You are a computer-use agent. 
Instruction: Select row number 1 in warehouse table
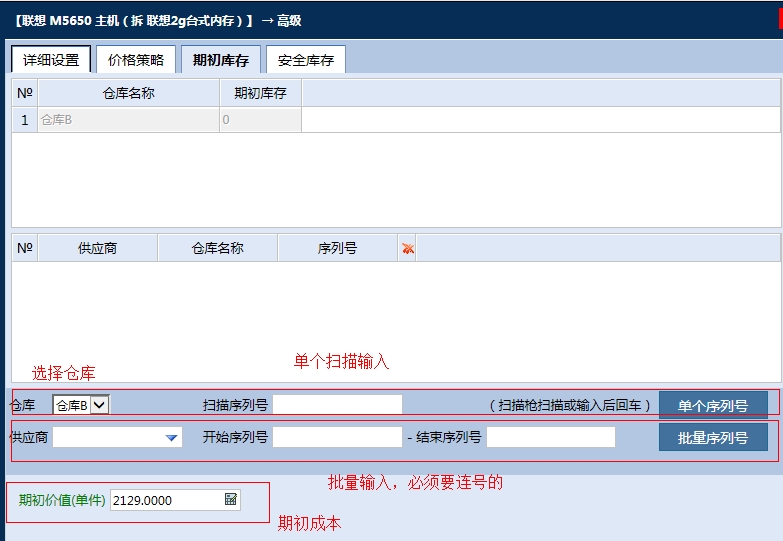[24, 120]
